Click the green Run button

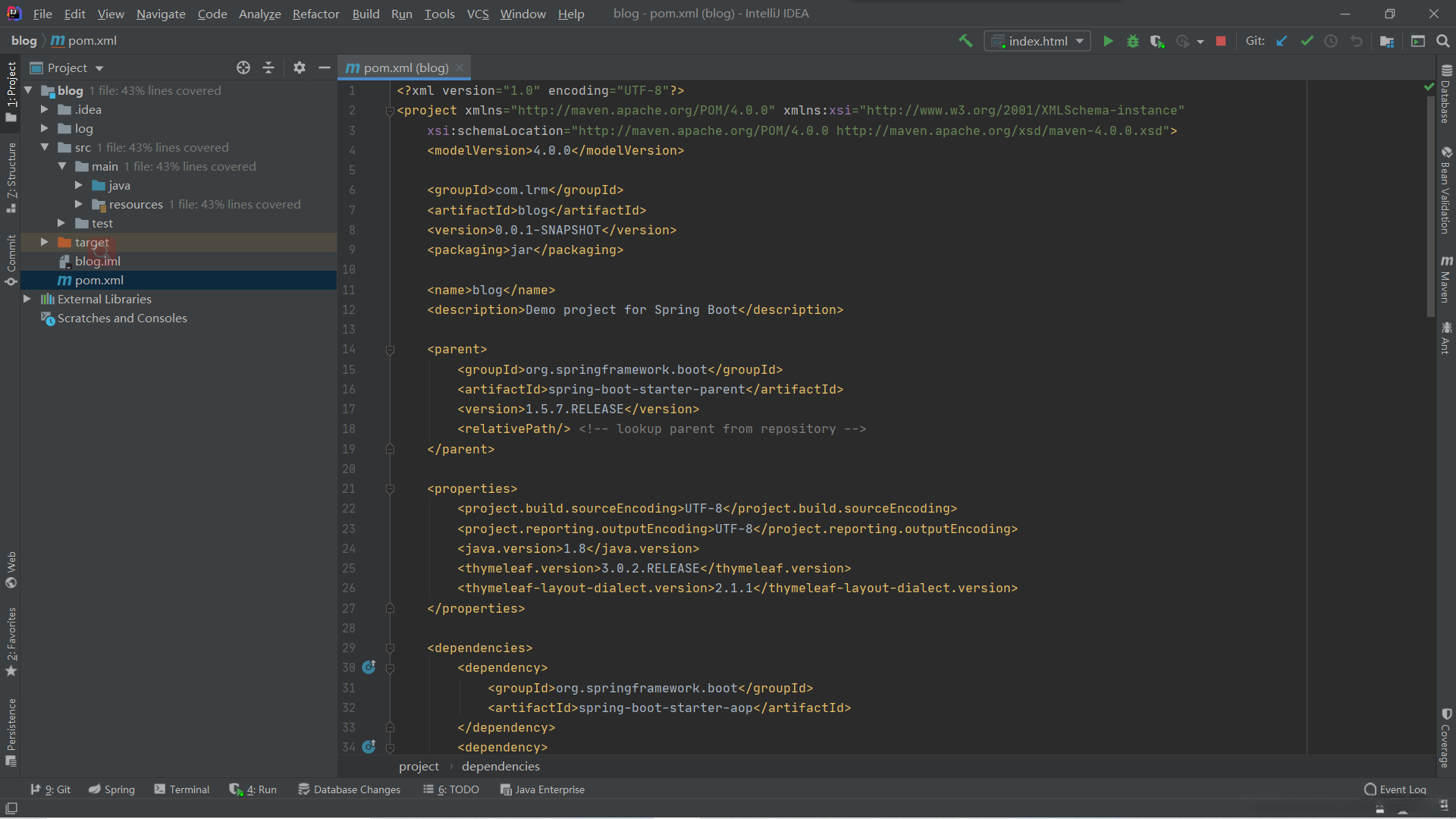pos(1108,41)
